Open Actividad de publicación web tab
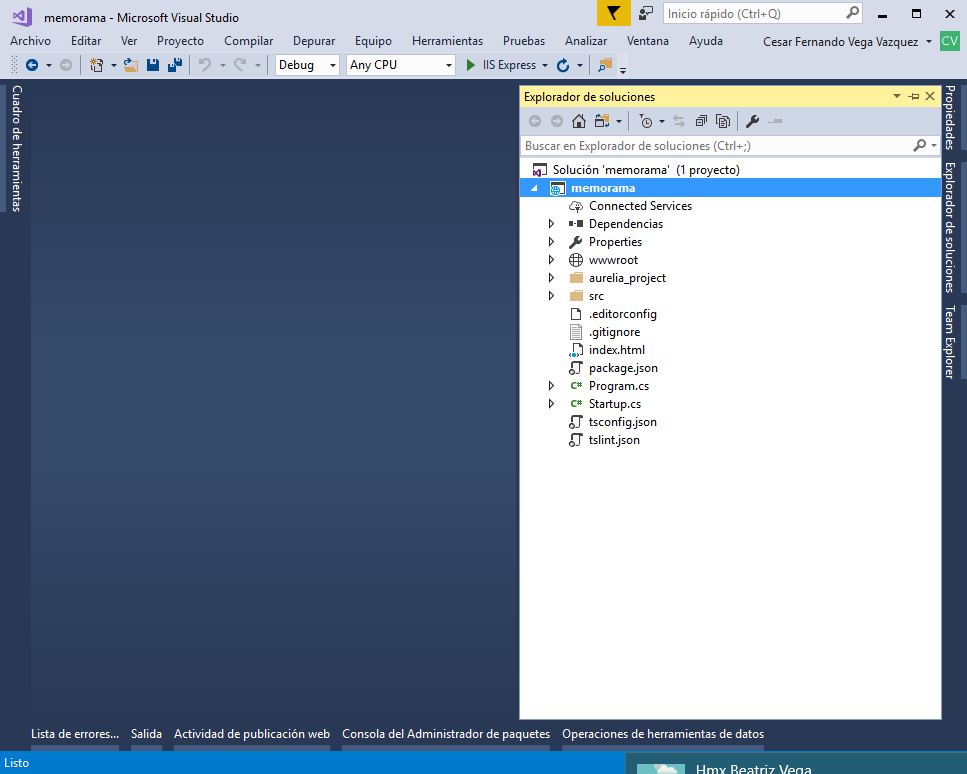967x774 pixels. pos(252,734)
